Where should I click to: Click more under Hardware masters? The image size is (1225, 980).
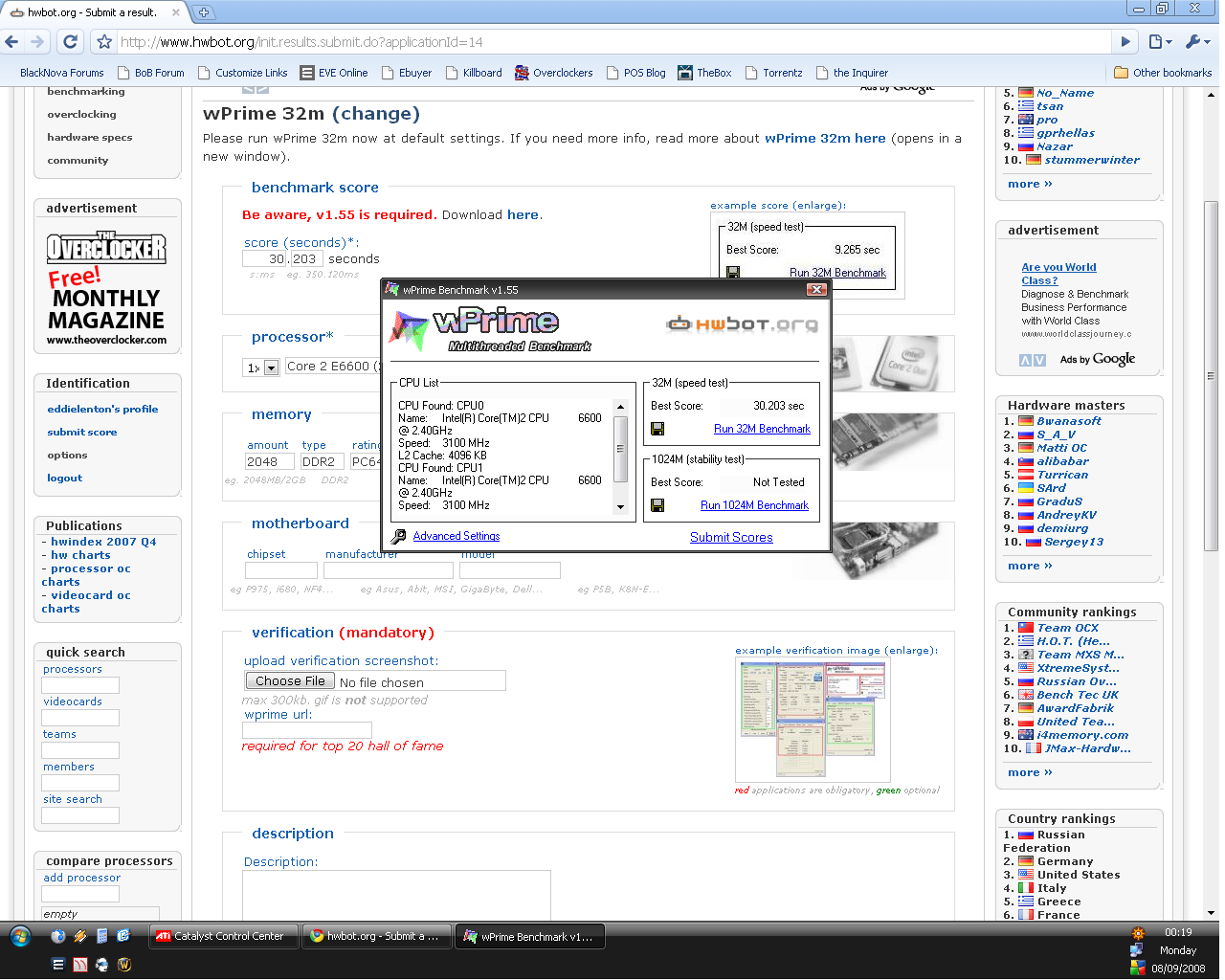[1030, 567]
